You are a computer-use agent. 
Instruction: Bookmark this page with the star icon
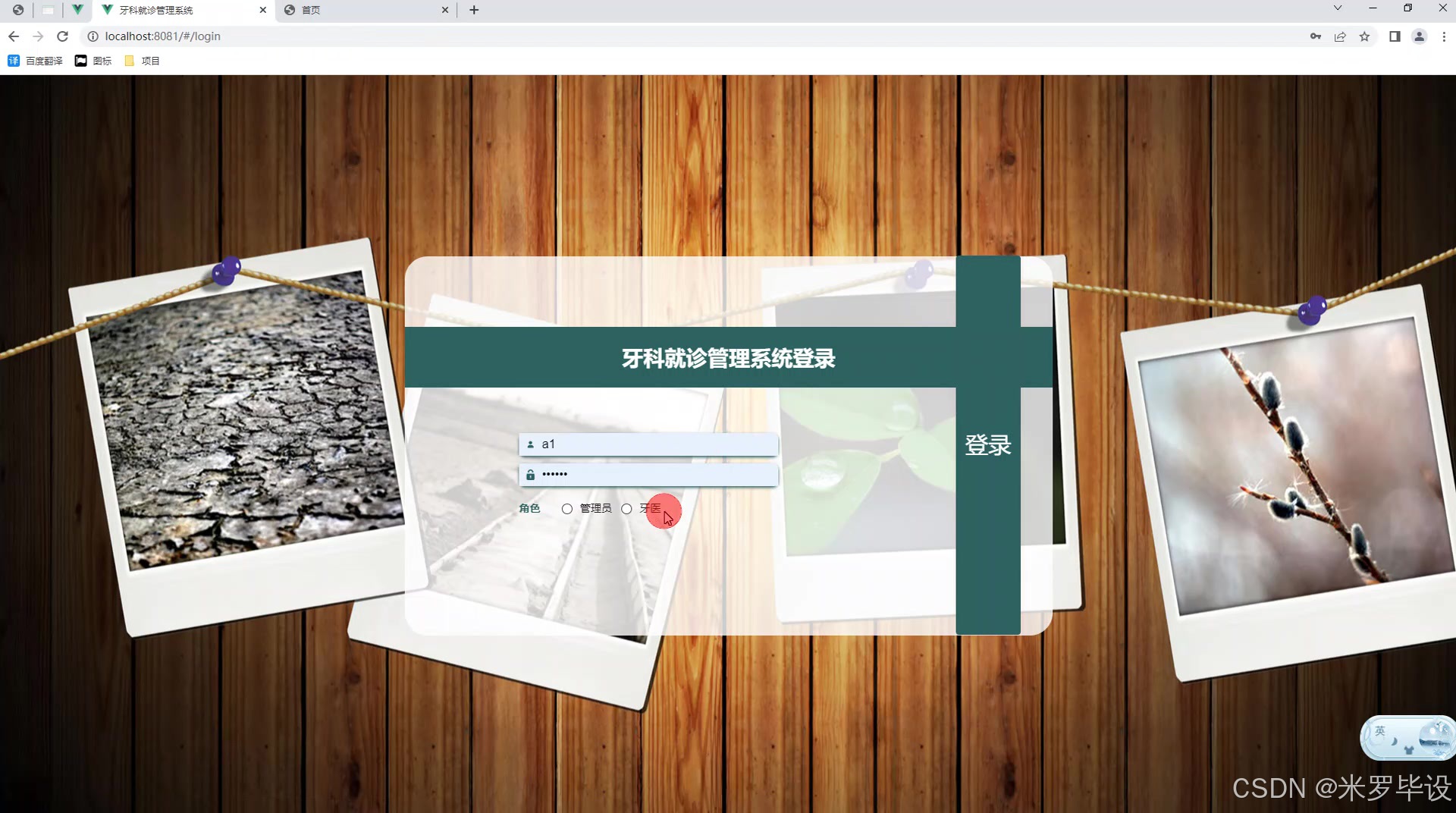click(1364, 36)
